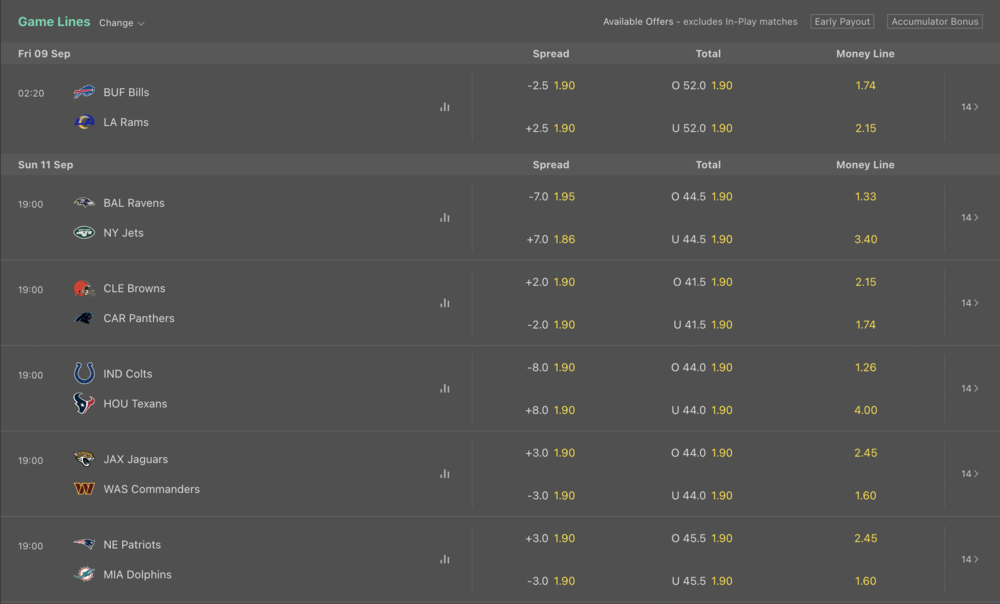Open stats icon for Colts vs Texans

click(444, 389)
